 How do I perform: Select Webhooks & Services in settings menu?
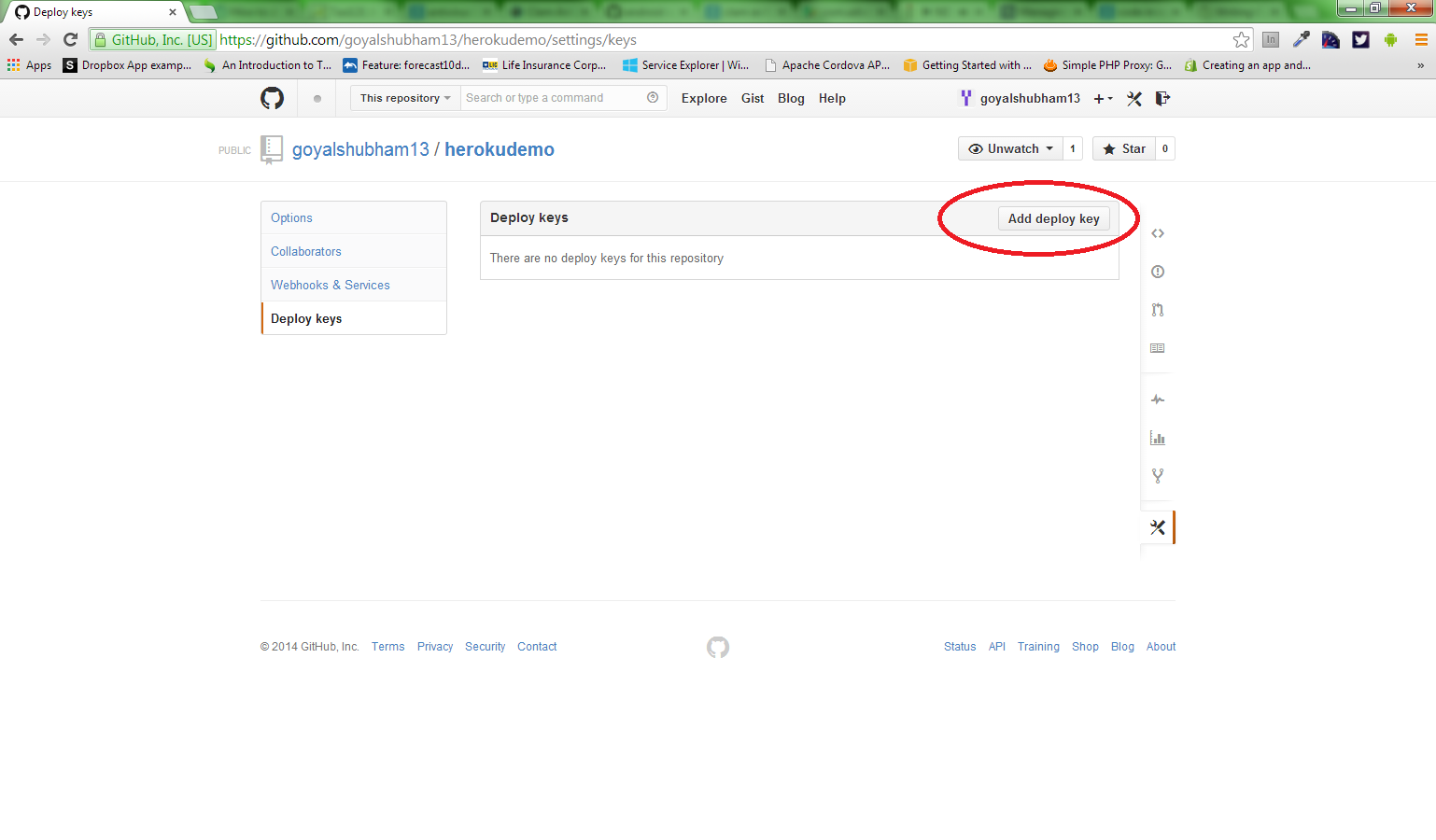[x=331, y=285]
